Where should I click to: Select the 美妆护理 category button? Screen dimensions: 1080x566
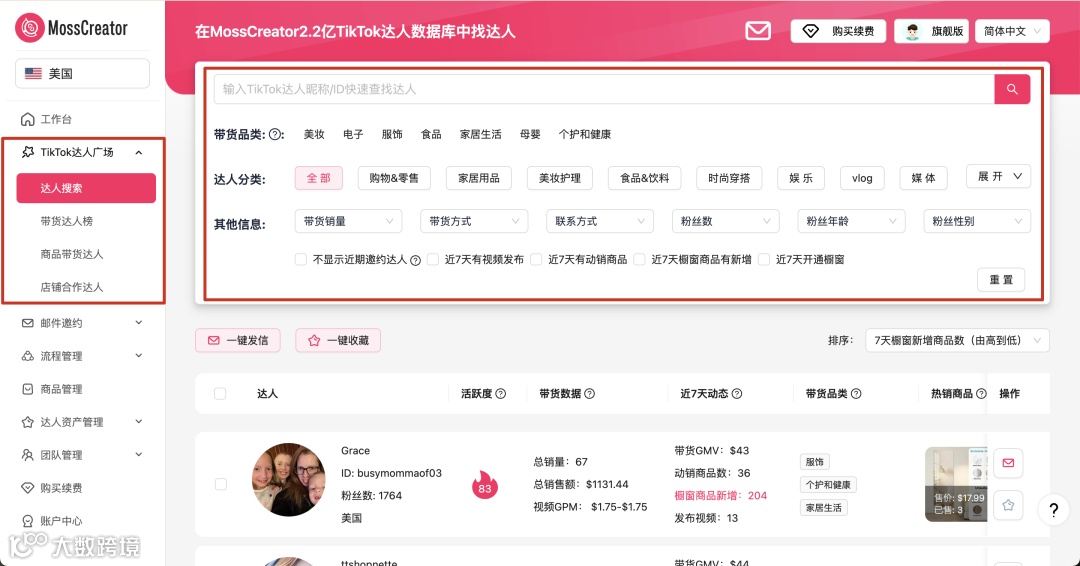[560, 178]
